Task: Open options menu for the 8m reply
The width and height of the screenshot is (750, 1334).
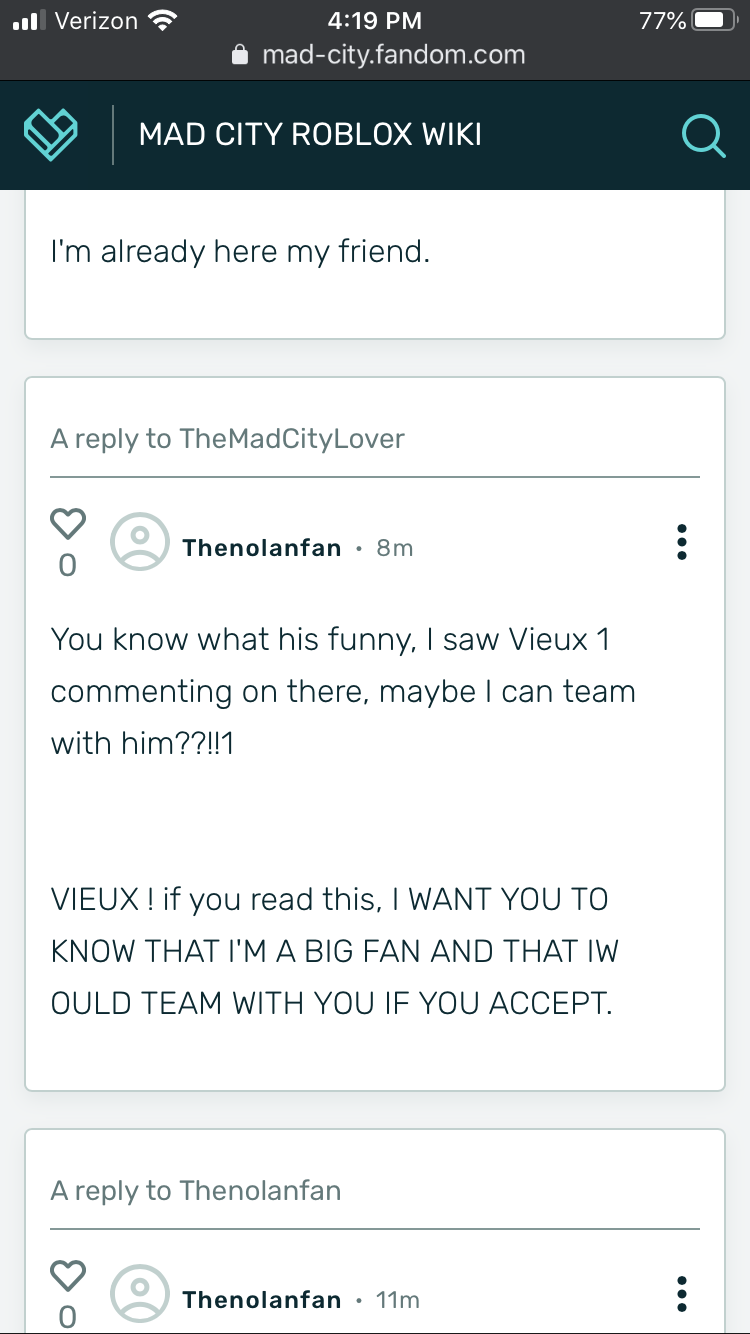Action: point(682,542)
